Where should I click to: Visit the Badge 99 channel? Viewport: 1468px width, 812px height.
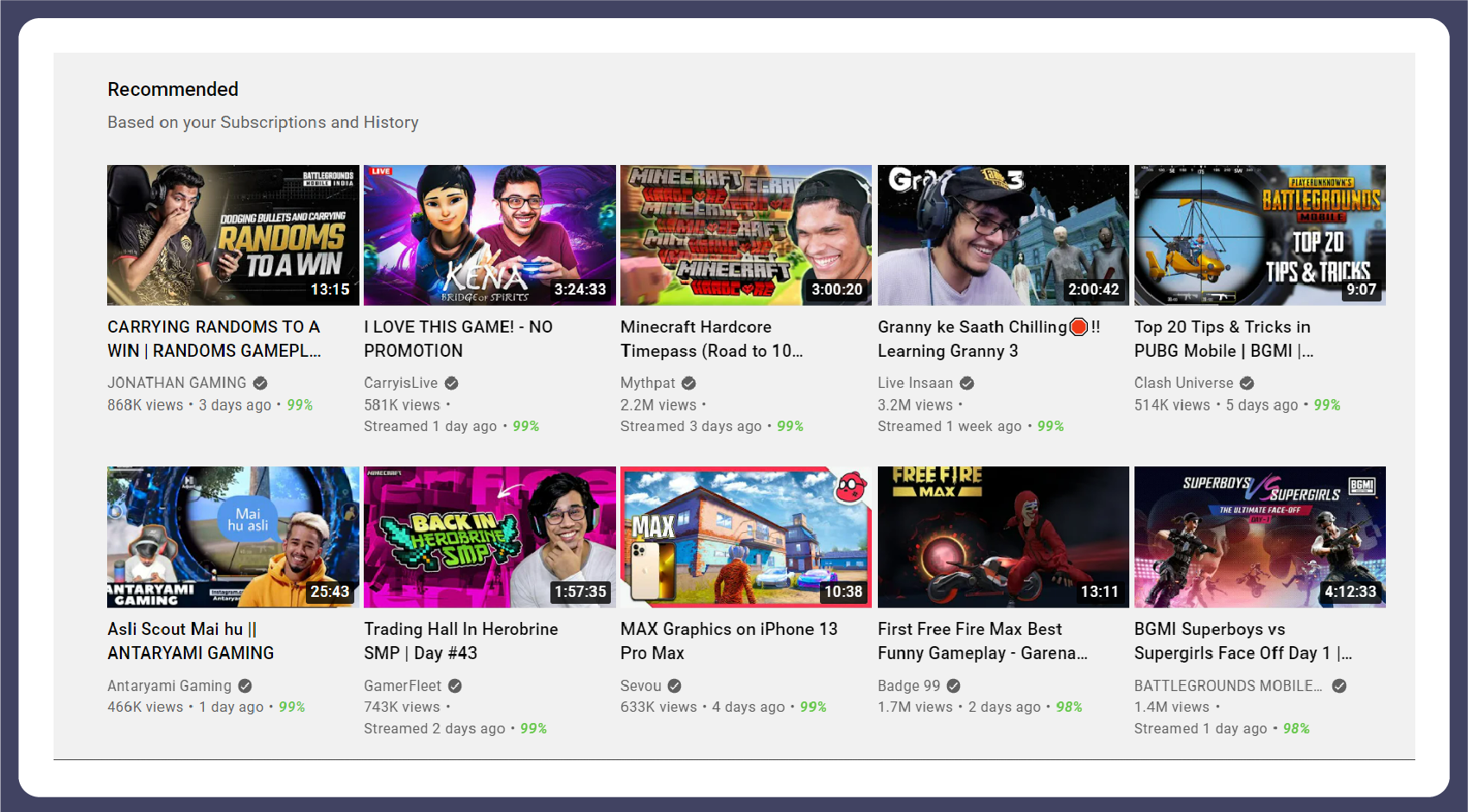click(x=909, y=686)
